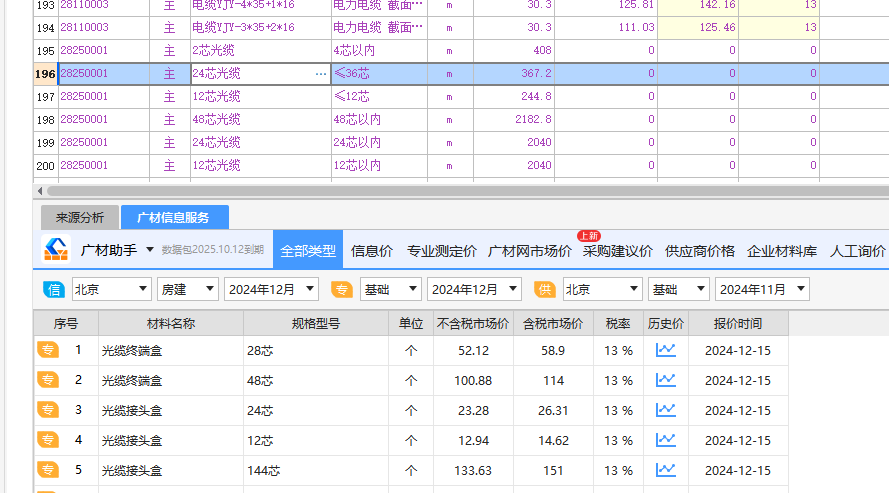Click the 材料名称 column header
Image resolution: width=889 pixels, height=493 pixels.
click(171, 324)
